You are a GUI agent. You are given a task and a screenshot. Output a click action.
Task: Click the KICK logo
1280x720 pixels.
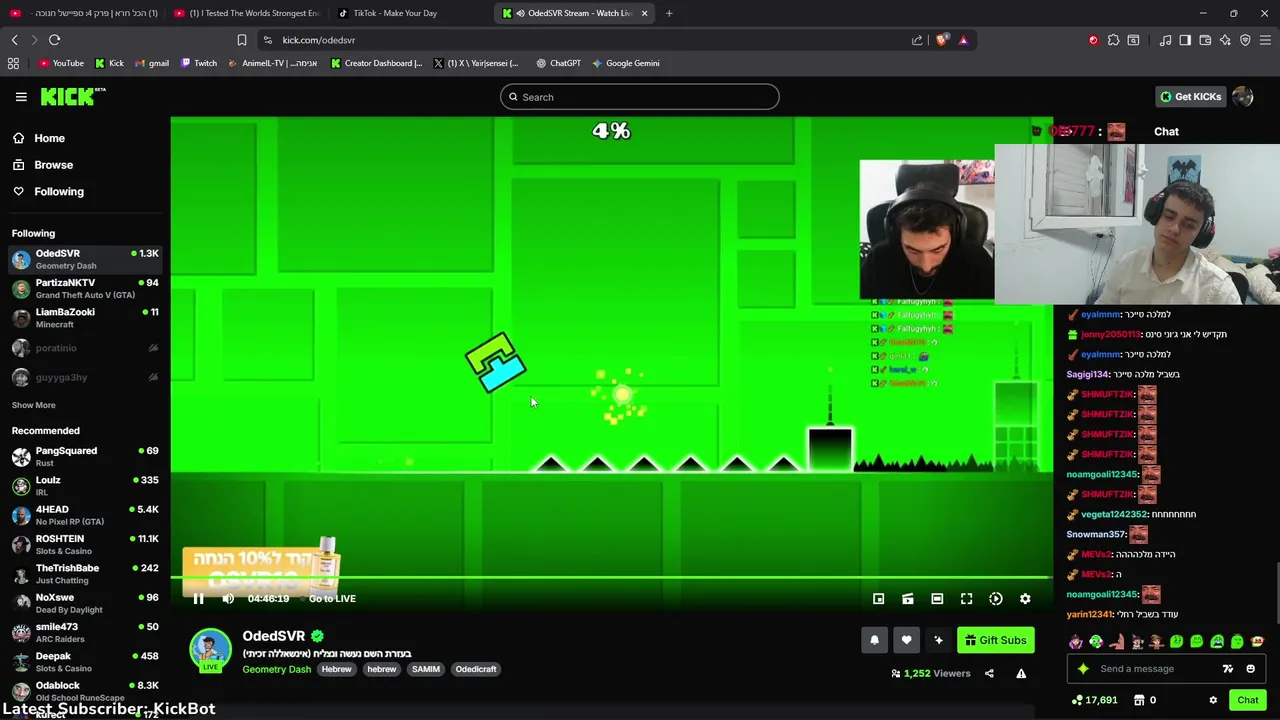73,96
